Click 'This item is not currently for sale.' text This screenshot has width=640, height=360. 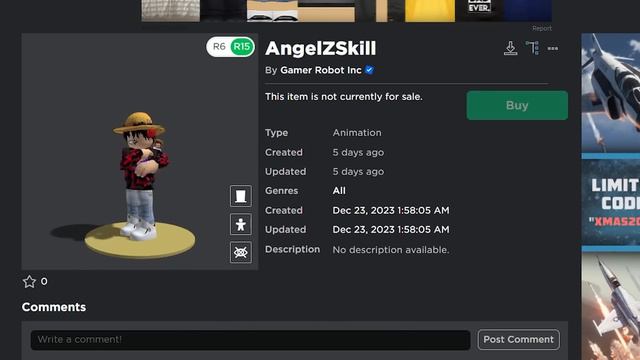[x=344, y=97]
